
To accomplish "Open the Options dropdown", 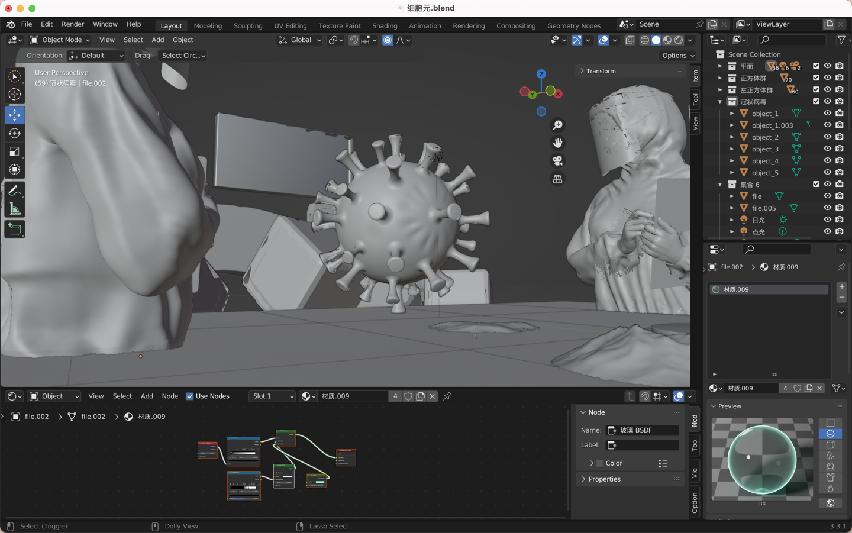I will click(678, 55).
